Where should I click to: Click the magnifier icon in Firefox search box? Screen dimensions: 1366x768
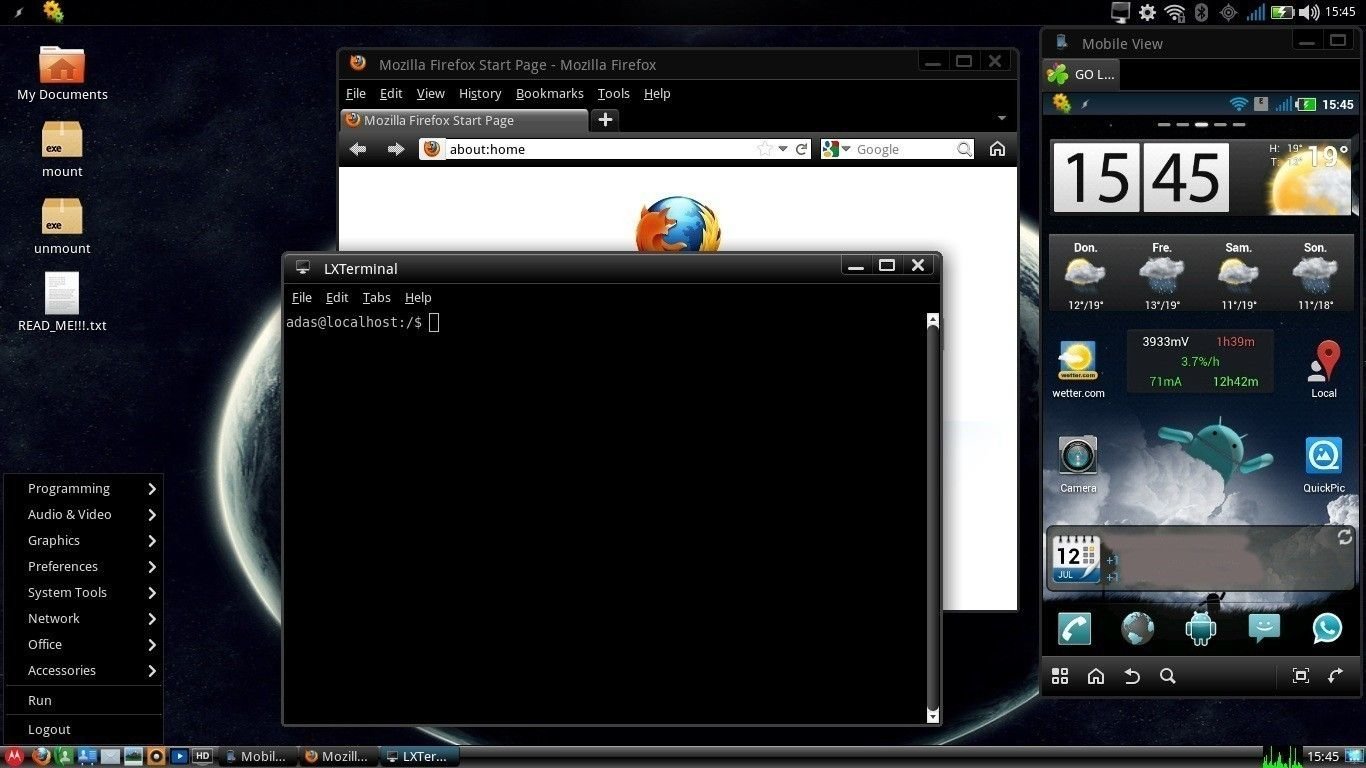coord(964,149)
